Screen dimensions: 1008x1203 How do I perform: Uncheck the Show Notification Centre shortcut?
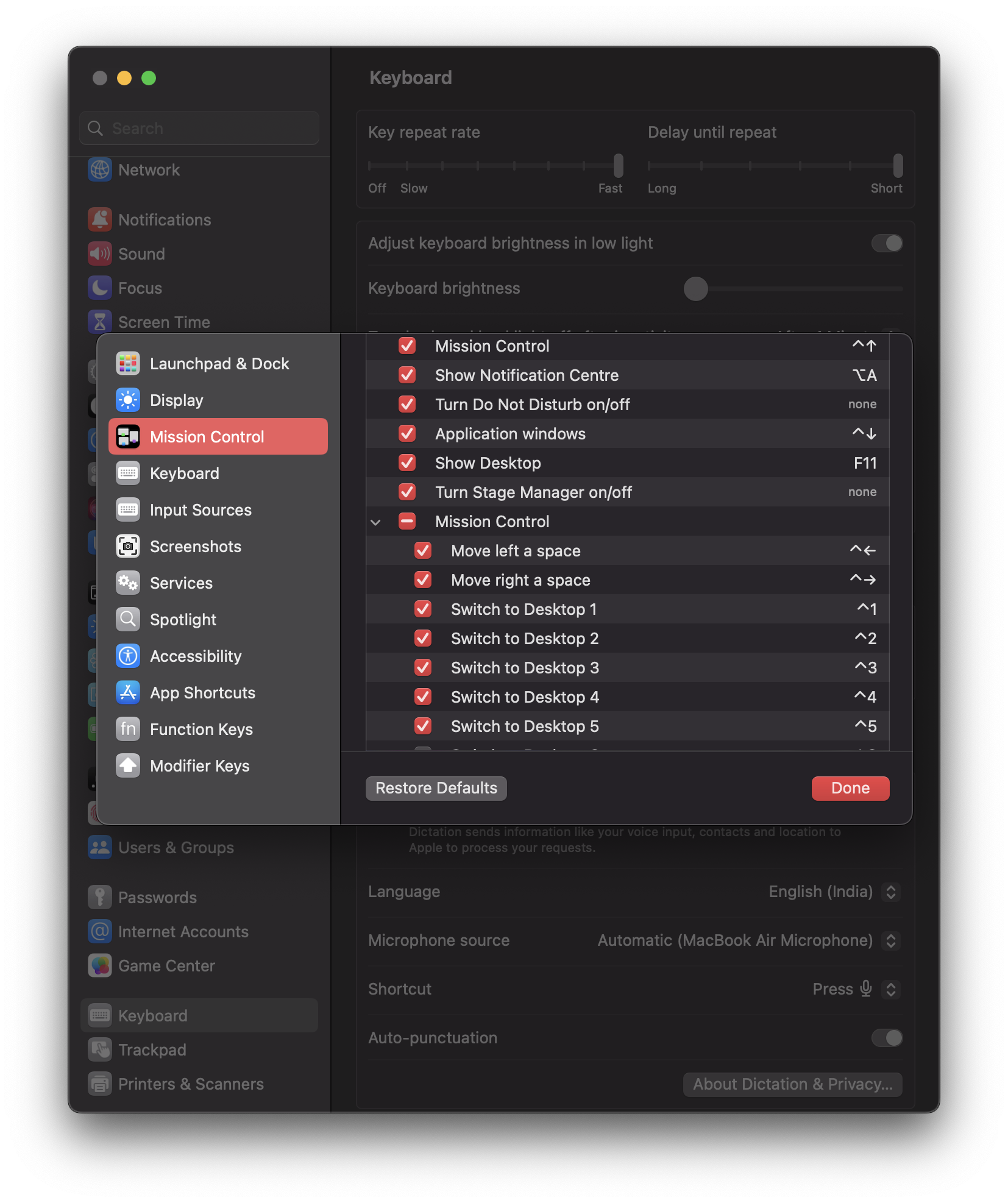(407, 375)
